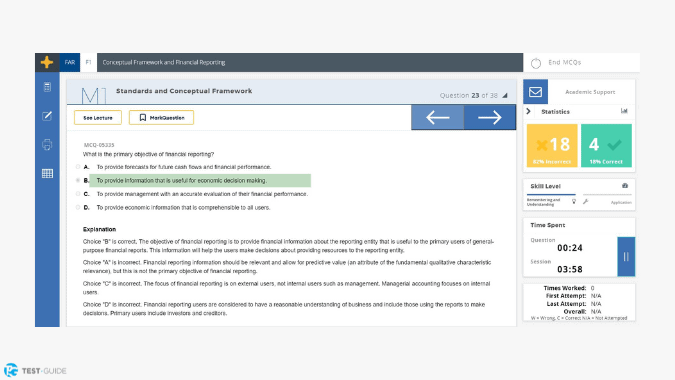
Task: Click the Times Worked value
Action: [592, 288]
